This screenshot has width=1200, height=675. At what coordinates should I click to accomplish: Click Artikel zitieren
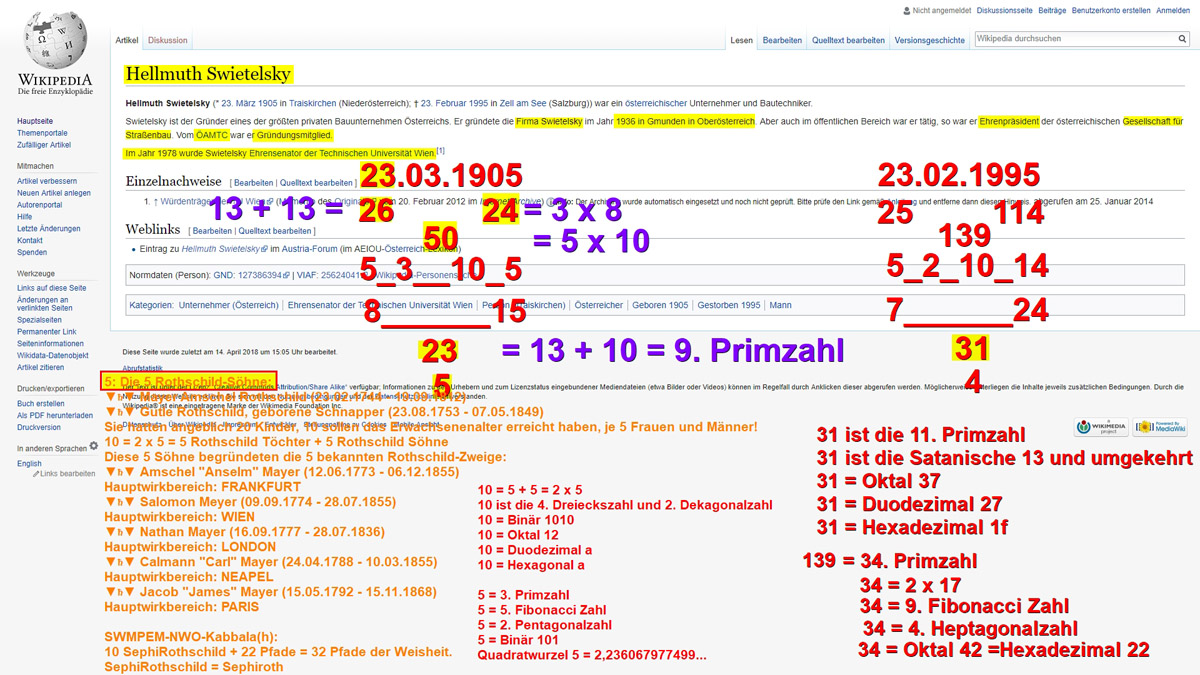[x=42, y=368]
